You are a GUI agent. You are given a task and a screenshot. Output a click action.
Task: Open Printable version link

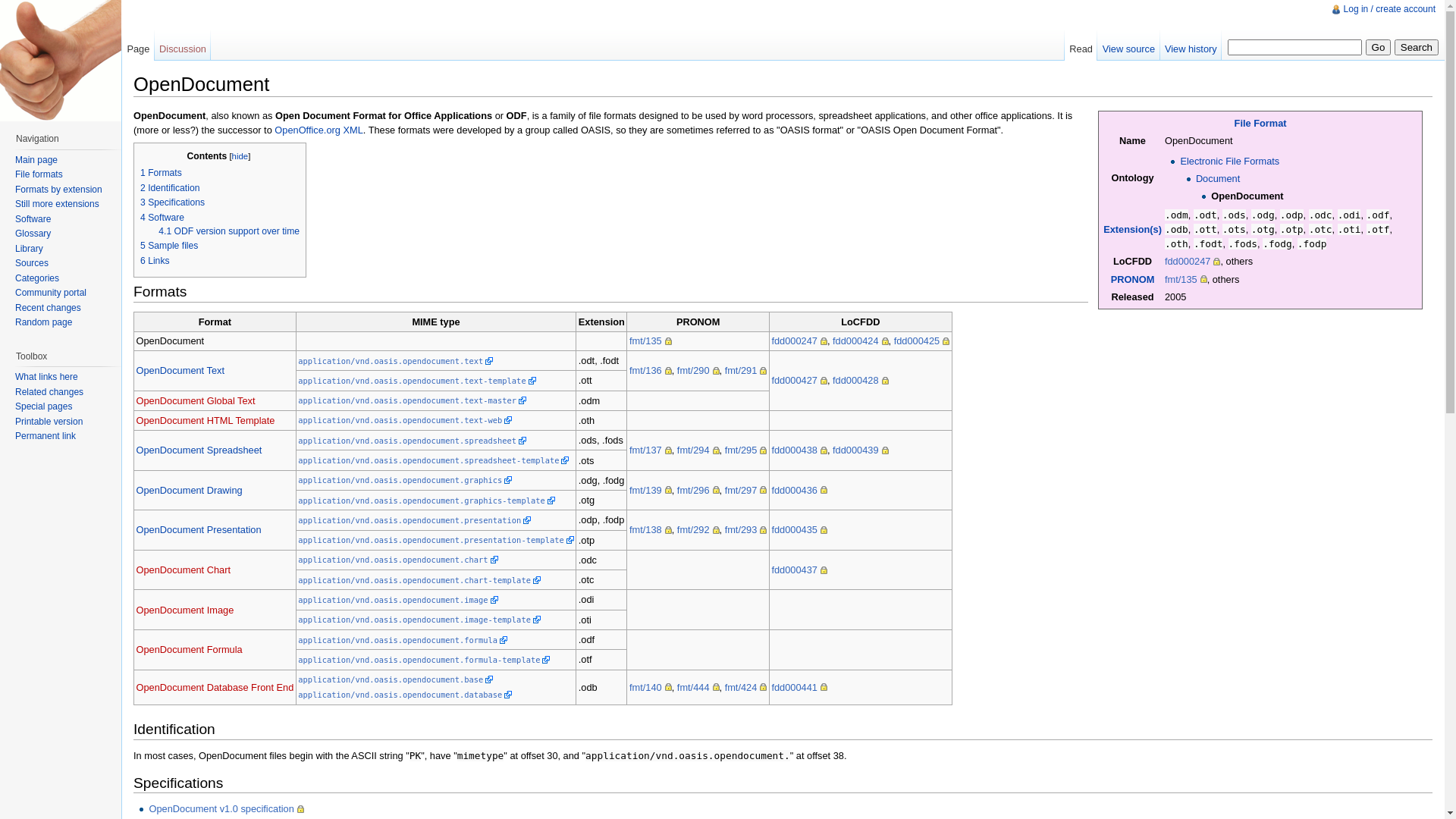click(49, 422)
